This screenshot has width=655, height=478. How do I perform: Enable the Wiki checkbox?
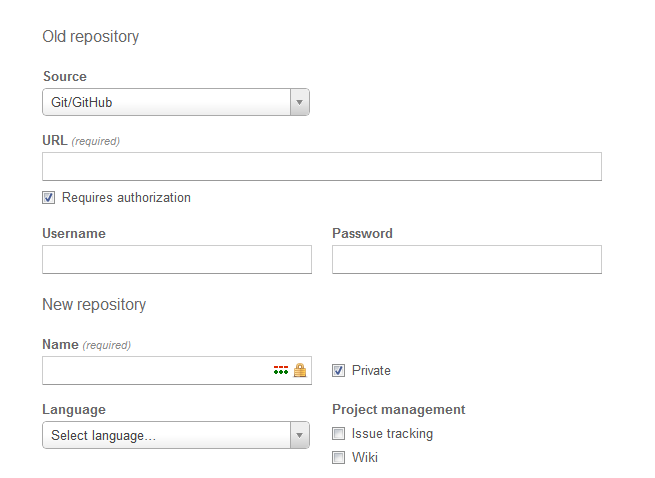click(x=338, y=458)
